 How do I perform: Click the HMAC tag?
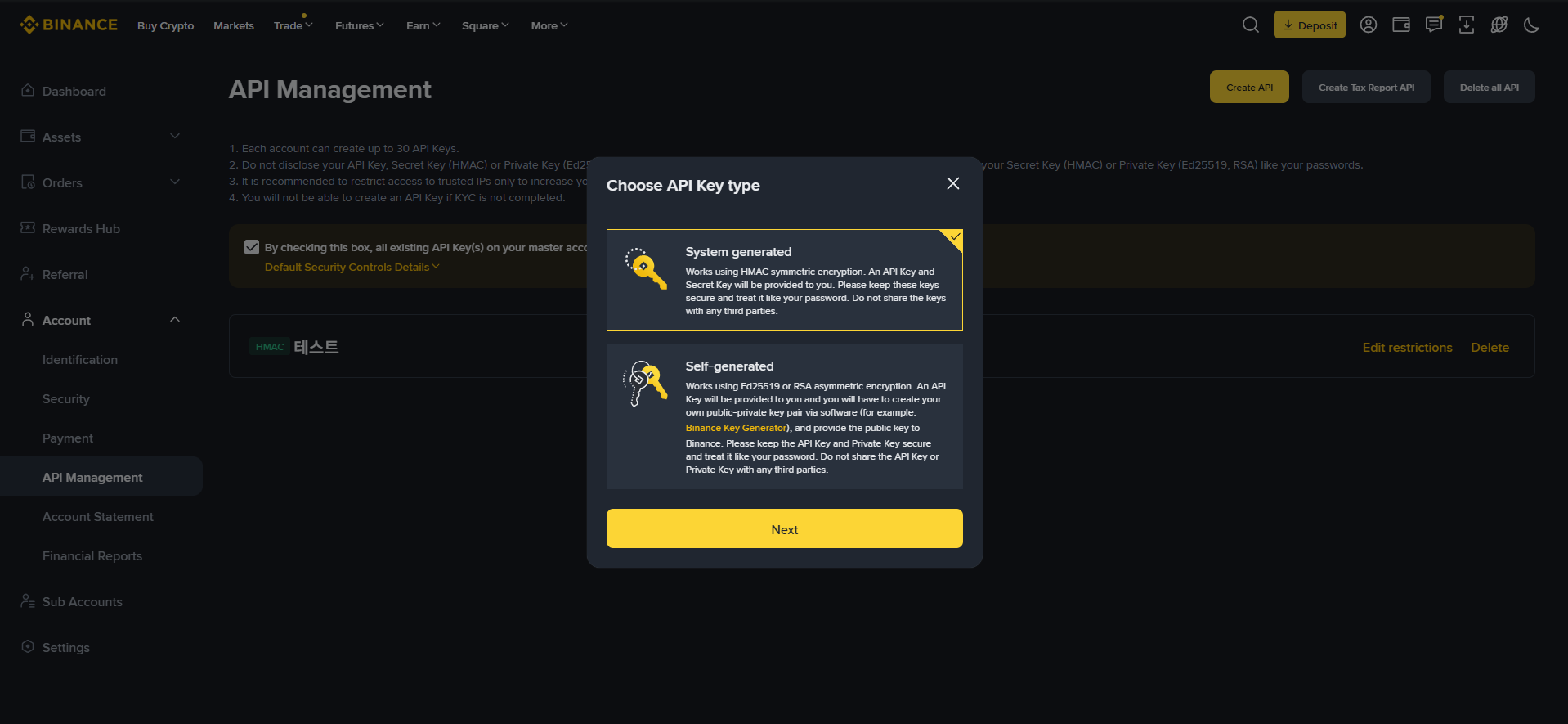[x=270, y=347]
